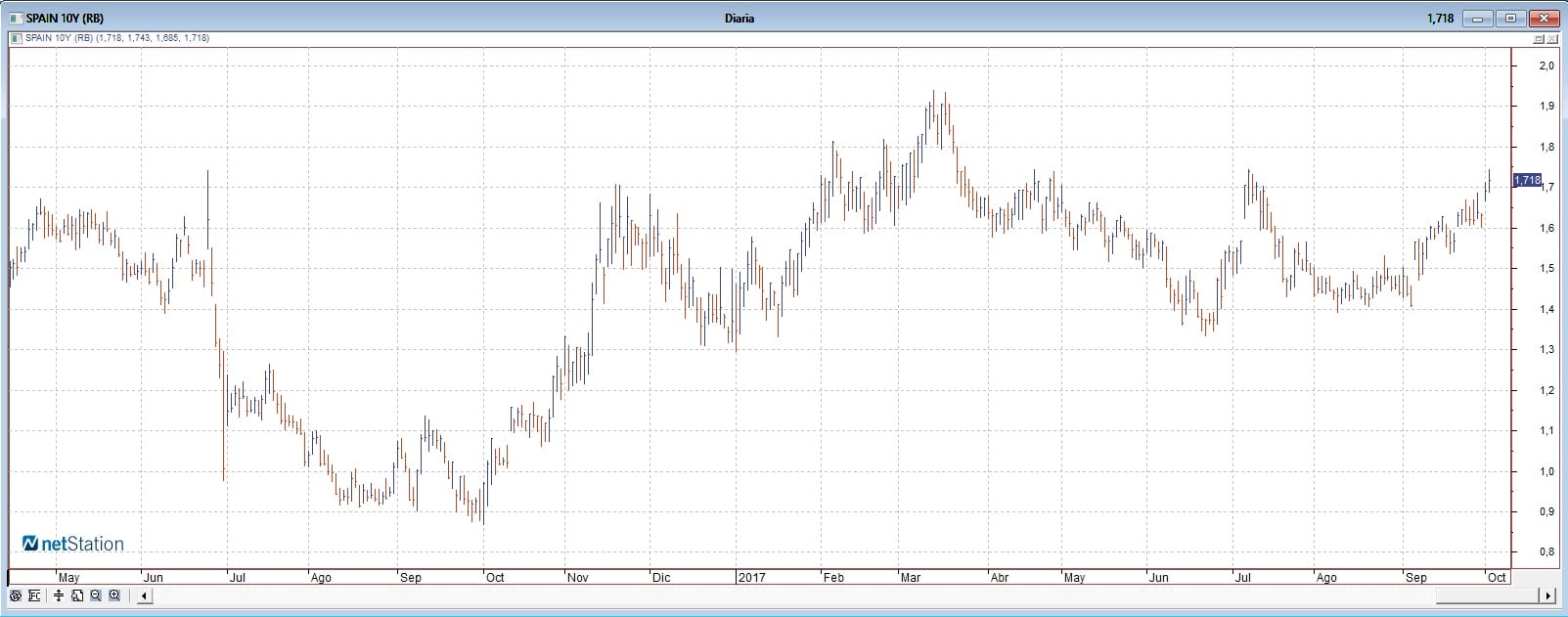This screenshot has width=1568, height=617.
Task: Close the inner chart pane
Action: pyautogui.click(x=1553, y=39)
